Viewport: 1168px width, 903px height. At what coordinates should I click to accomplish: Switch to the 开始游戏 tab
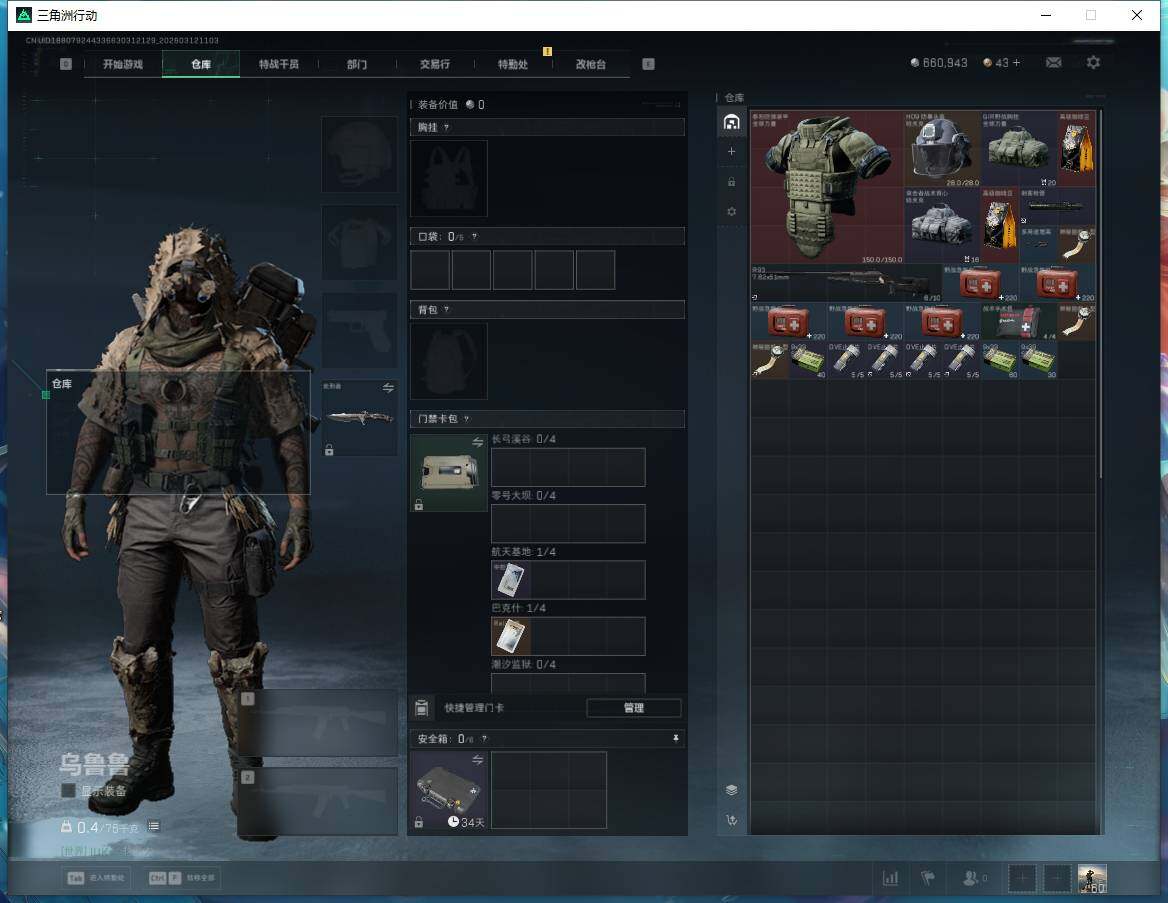coord(123,64)
